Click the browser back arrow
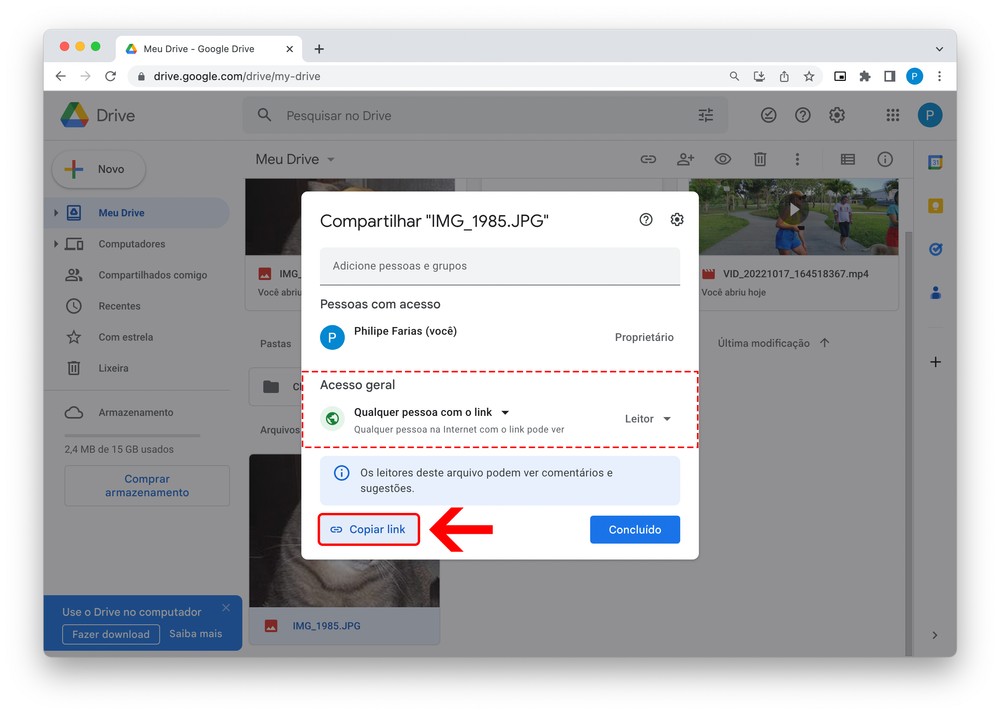This screenshot has width=1000, height=714. 61,76
